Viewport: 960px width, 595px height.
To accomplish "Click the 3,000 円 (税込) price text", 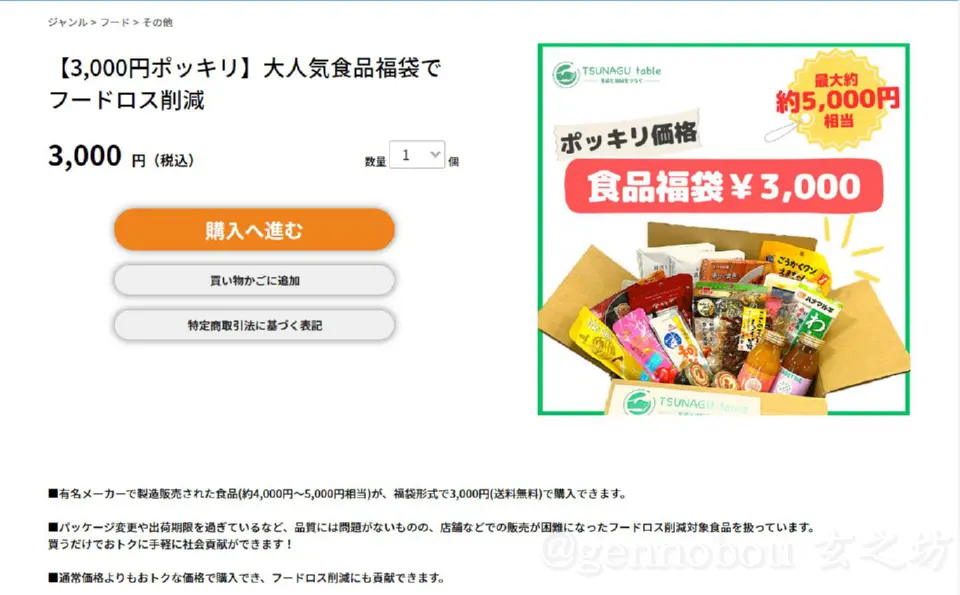I will (121, 156).
